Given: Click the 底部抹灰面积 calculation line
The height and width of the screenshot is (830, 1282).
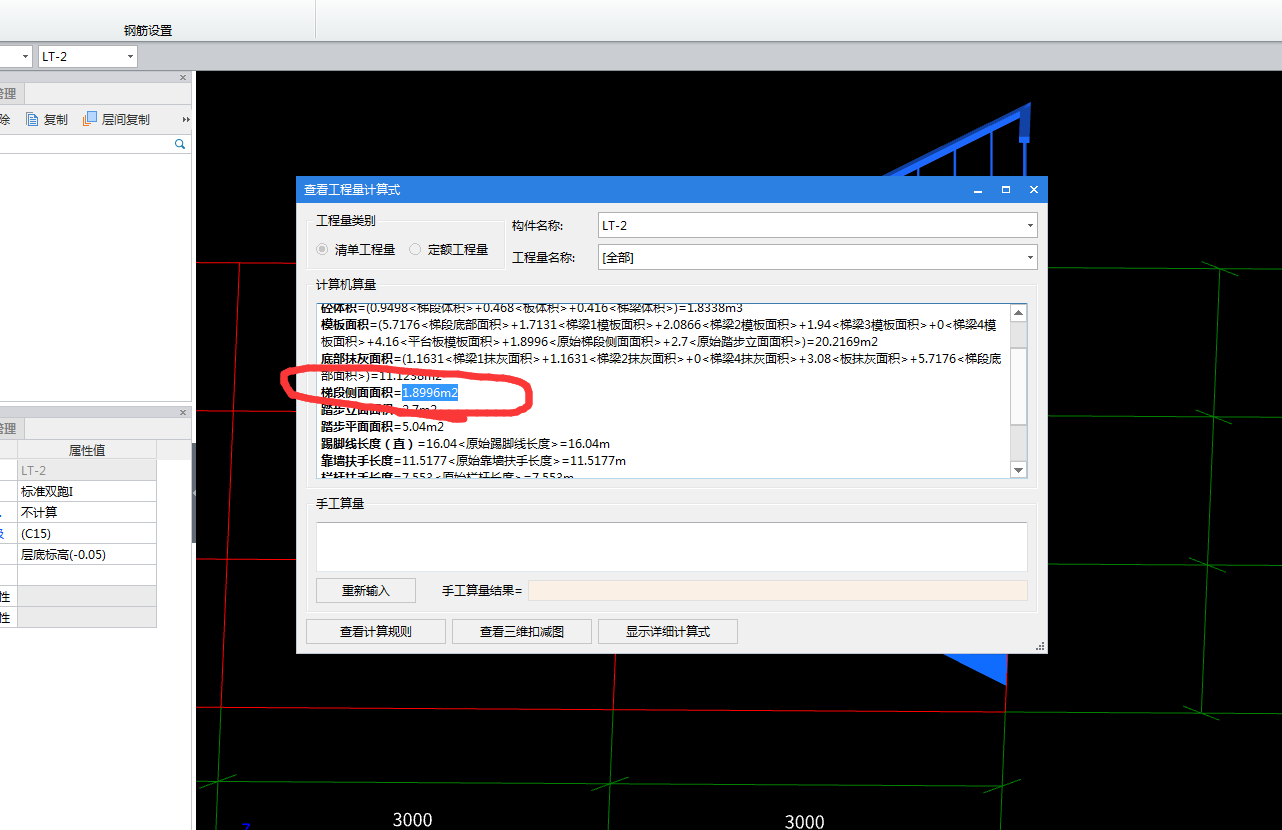Looking at the screenshot, I should 660,366.
